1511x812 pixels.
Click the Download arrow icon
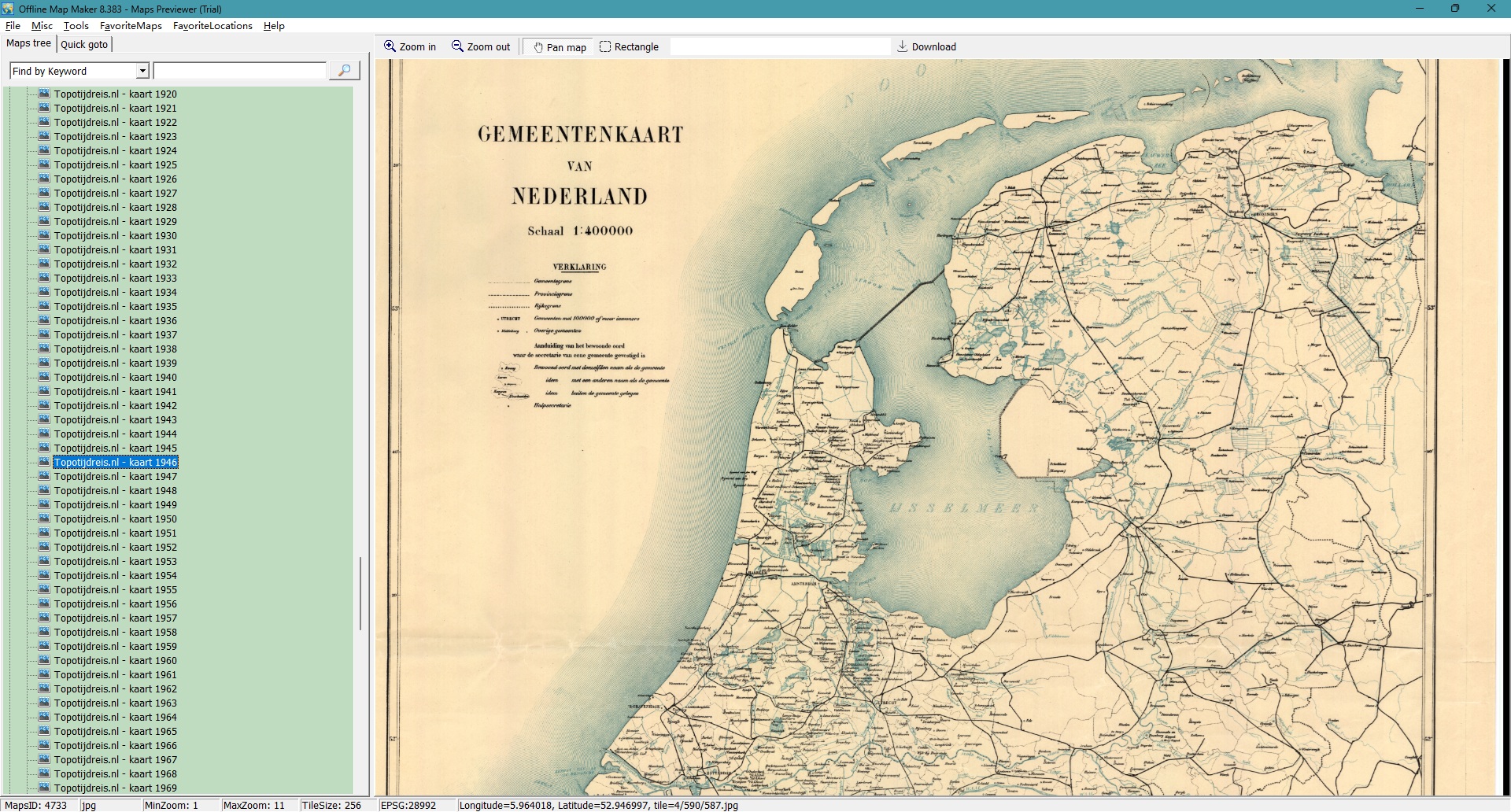click(x=902, y=46)
